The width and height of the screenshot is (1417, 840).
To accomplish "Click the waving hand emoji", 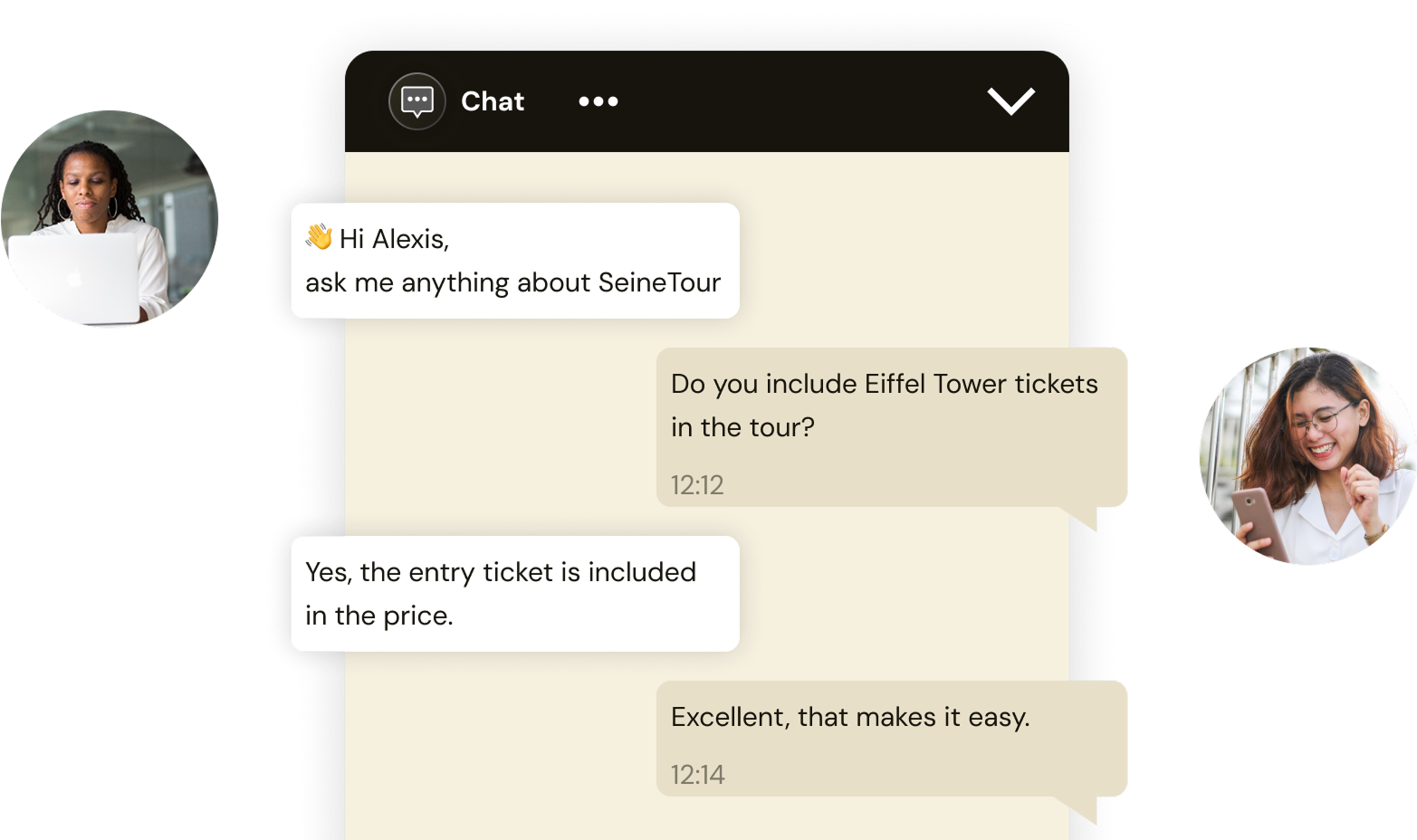I will click(319, 237).
